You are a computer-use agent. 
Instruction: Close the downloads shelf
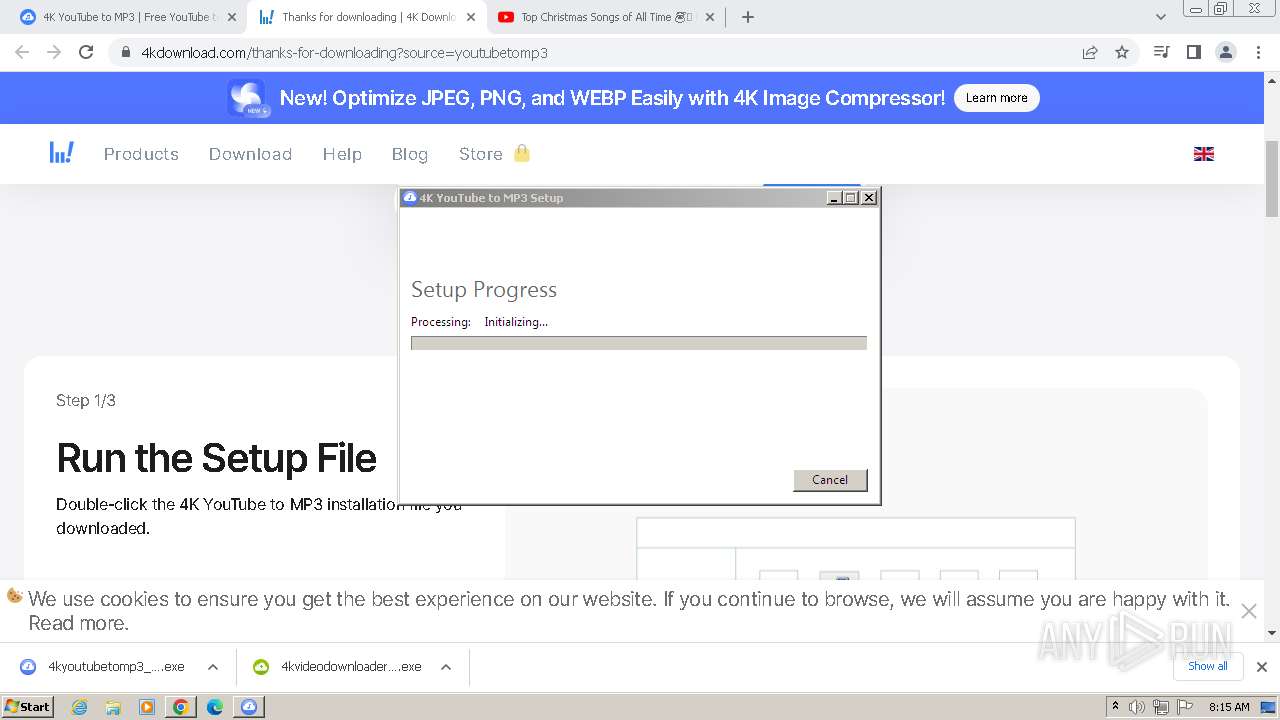pyautogui.click(x=1262, y=667)
